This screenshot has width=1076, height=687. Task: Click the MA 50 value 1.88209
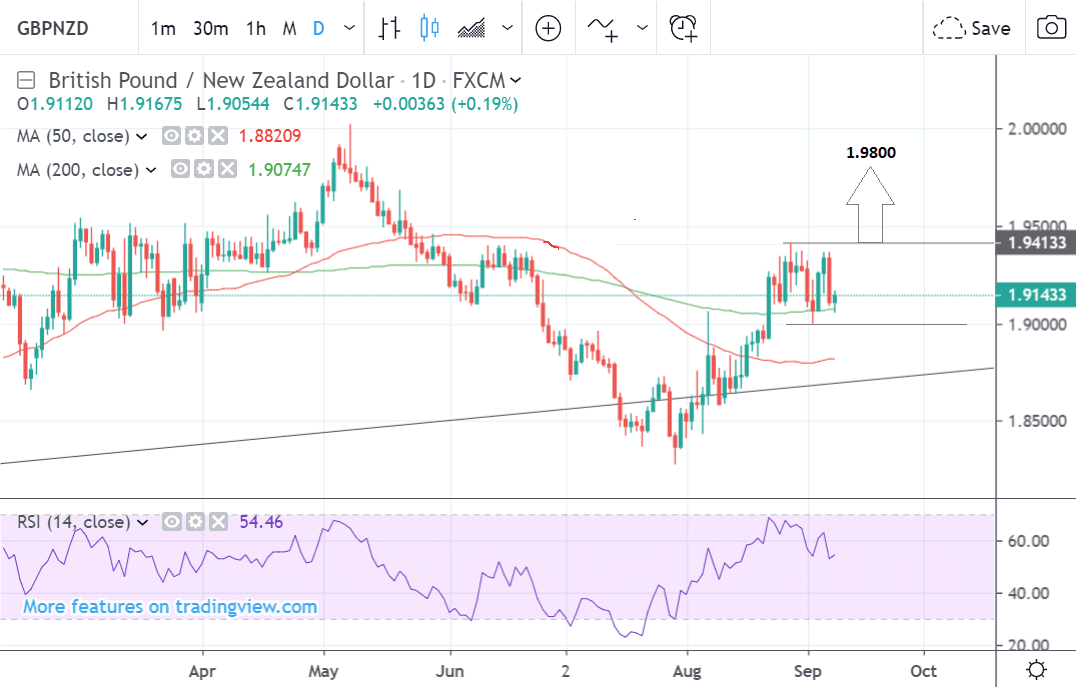(270, 136)
